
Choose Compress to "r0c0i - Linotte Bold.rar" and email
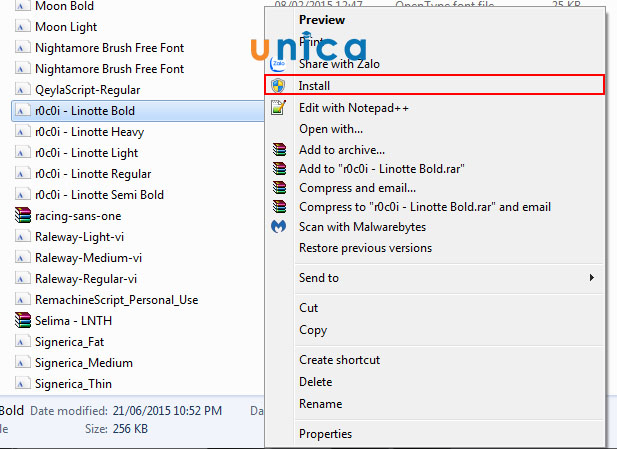425,207
